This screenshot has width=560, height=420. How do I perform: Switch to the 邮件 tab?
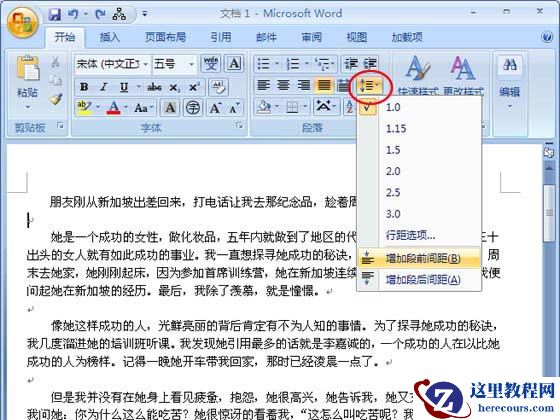coord(266,37)
